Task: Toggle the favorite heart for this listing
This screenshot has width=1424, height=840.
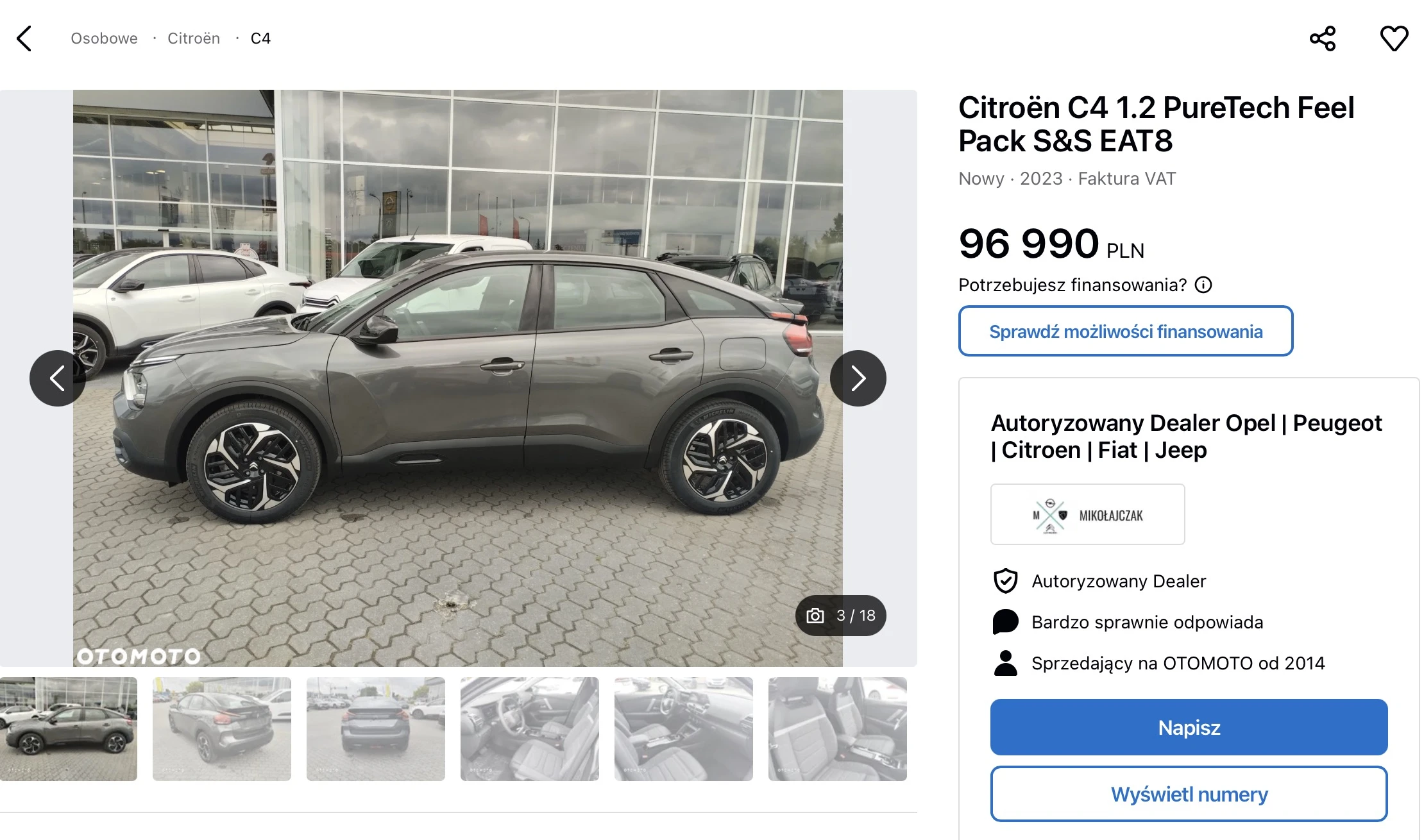Action: (1394, 38)
